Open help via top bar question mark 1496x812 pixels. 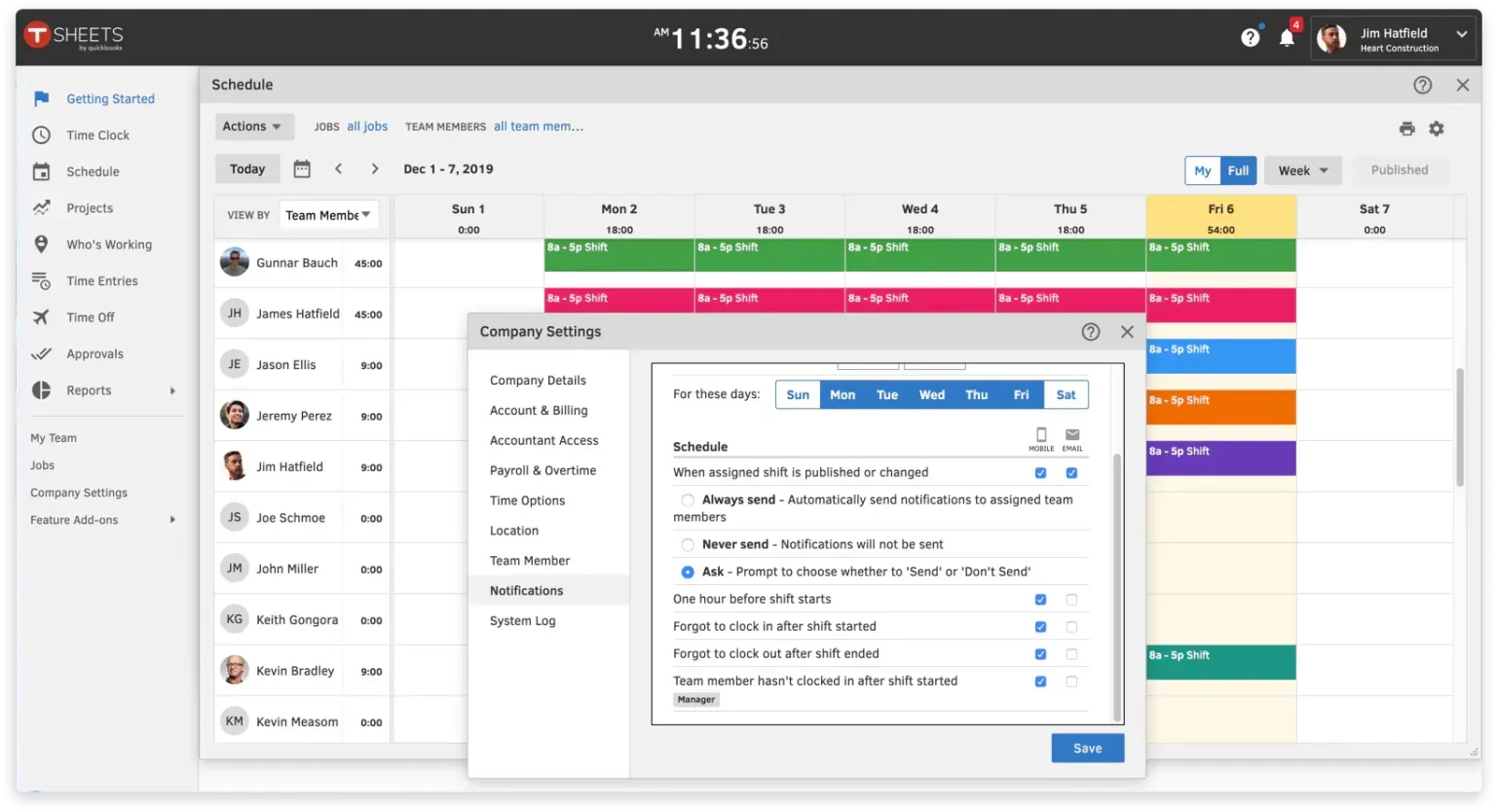(x=1251, y=38)
